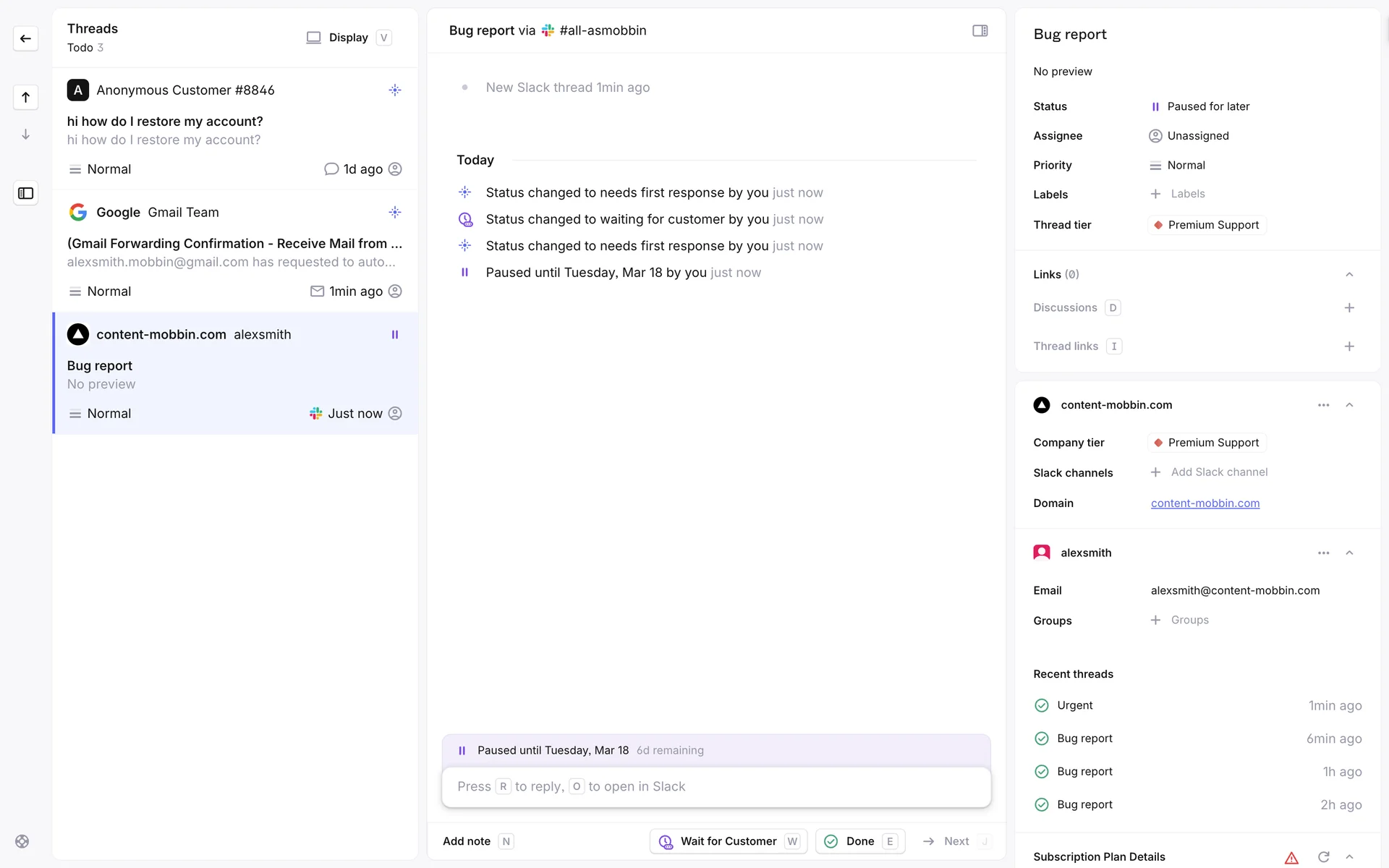Click the Wait for Customer button
This screenshot has width=1389, height=868.
click(728, 841)
